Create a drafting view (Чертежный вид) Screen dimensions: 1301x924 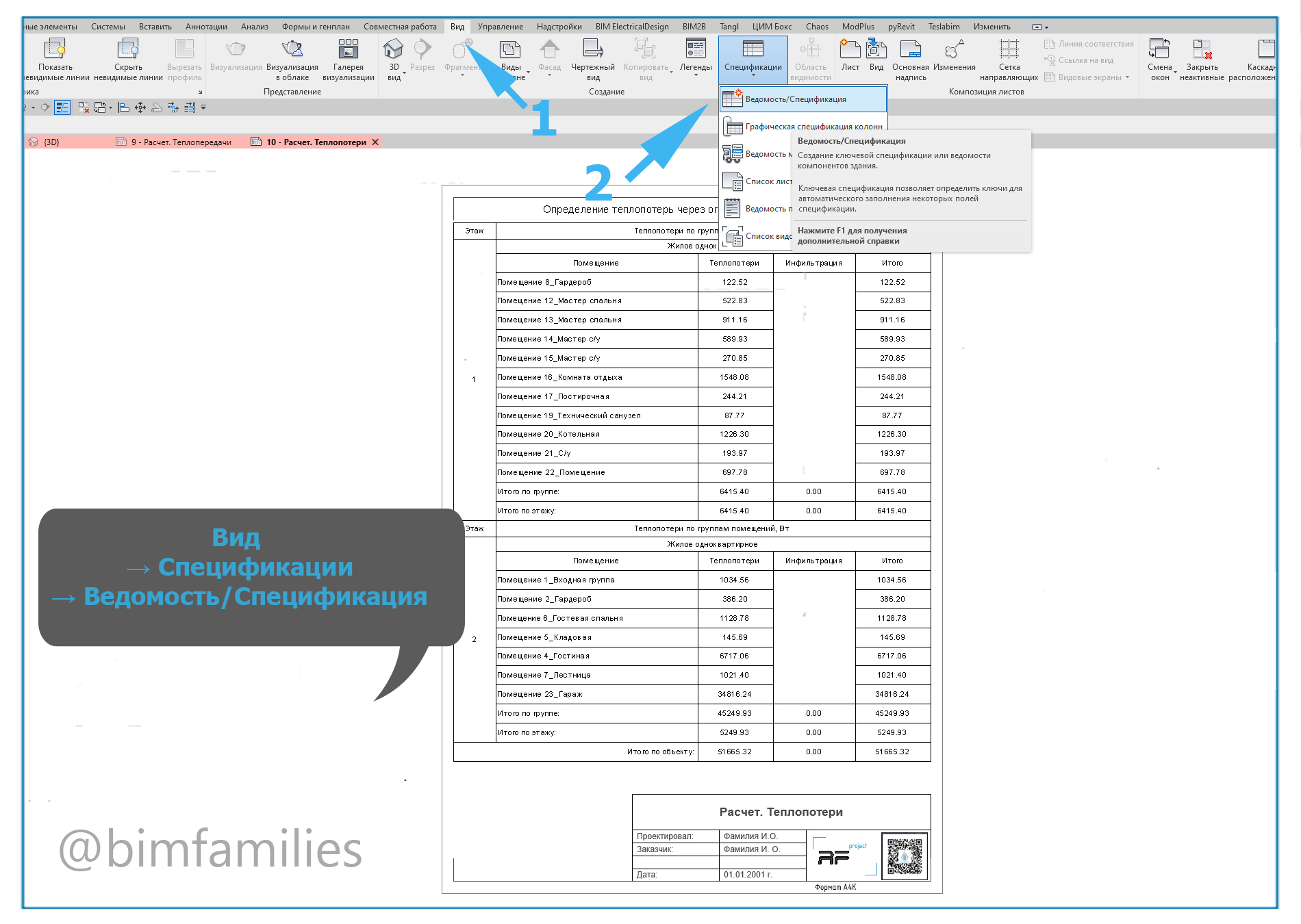pos(593,60)
